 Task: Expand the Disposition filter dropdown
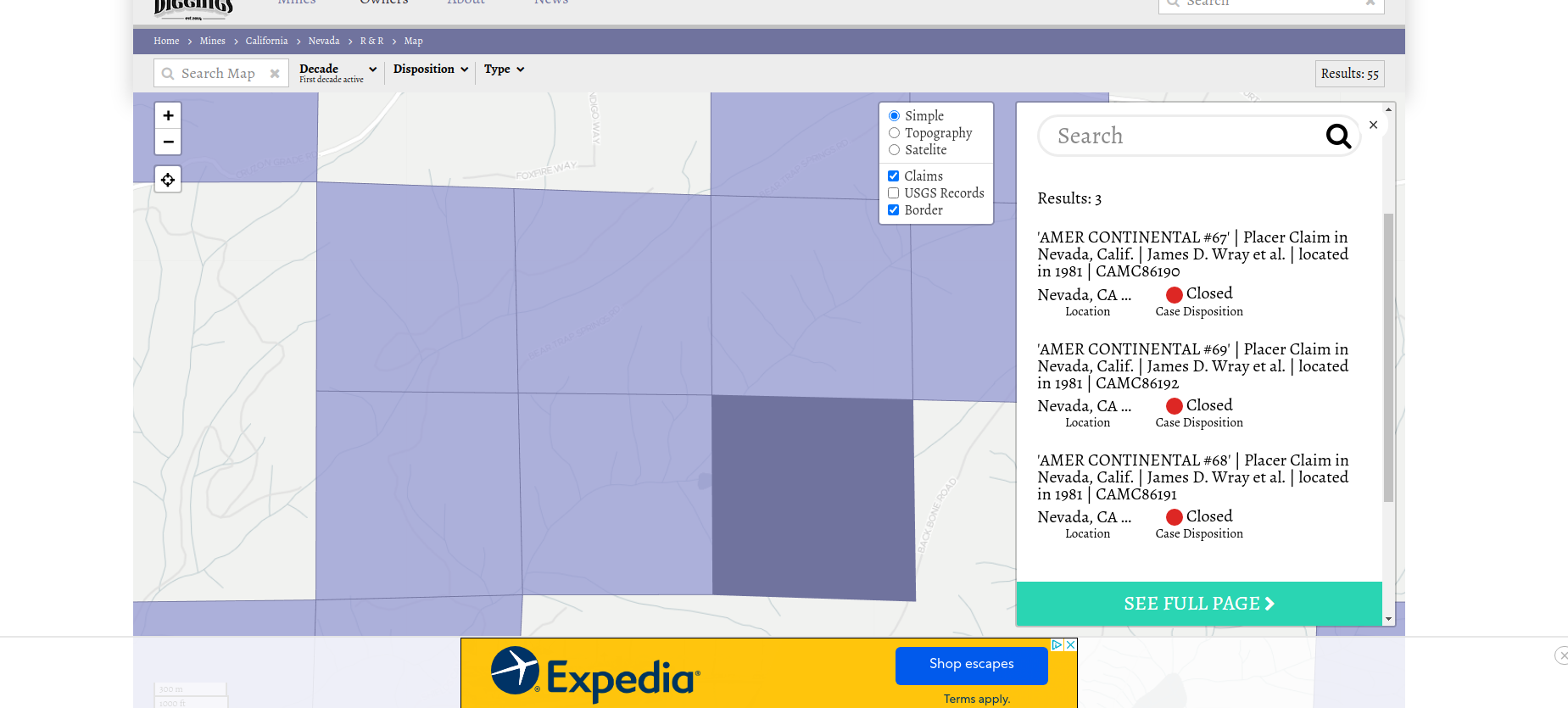click(x=430, y=70)
